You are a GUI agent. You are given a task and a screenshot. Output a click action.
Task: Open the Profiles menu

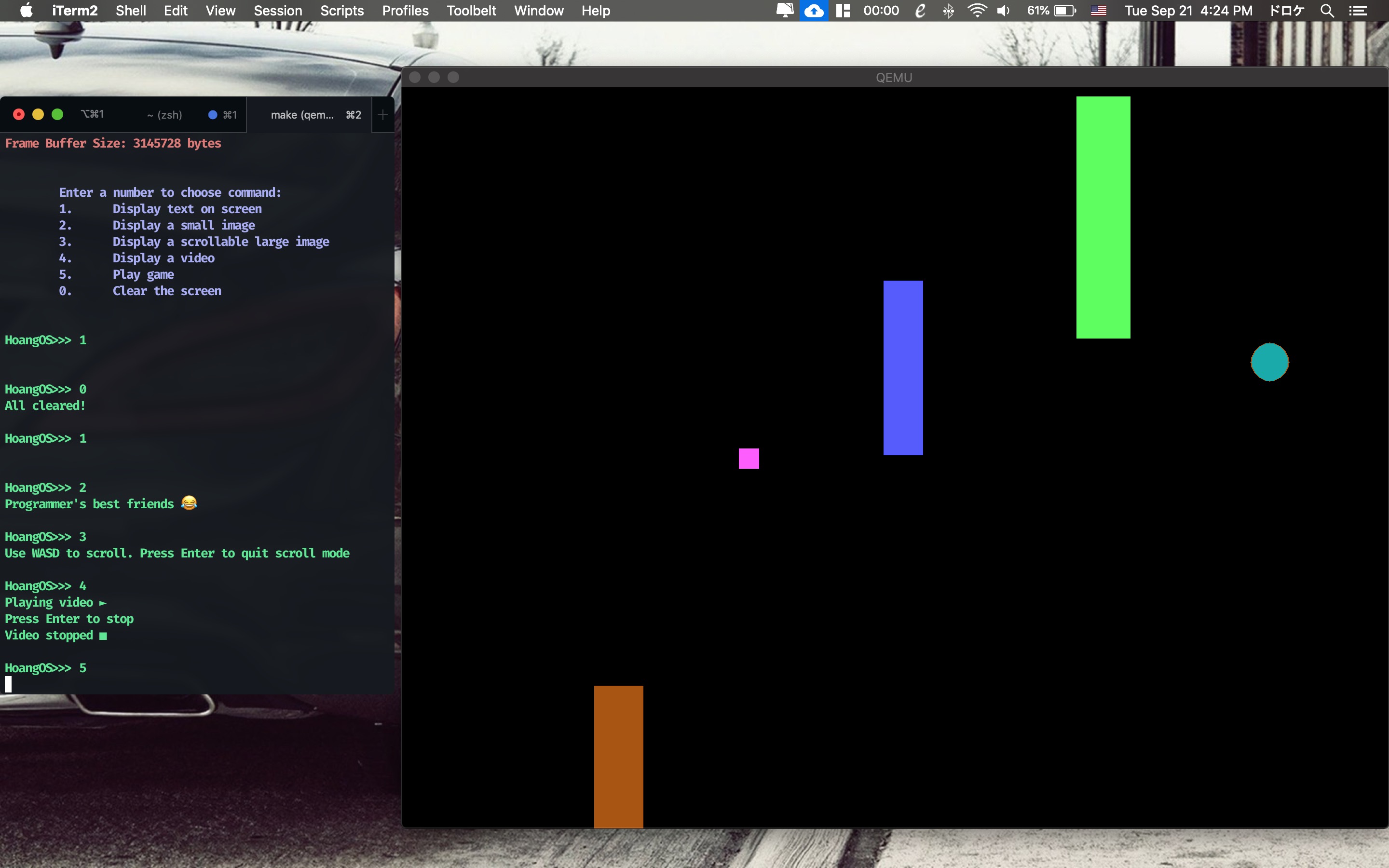point(405,11)
